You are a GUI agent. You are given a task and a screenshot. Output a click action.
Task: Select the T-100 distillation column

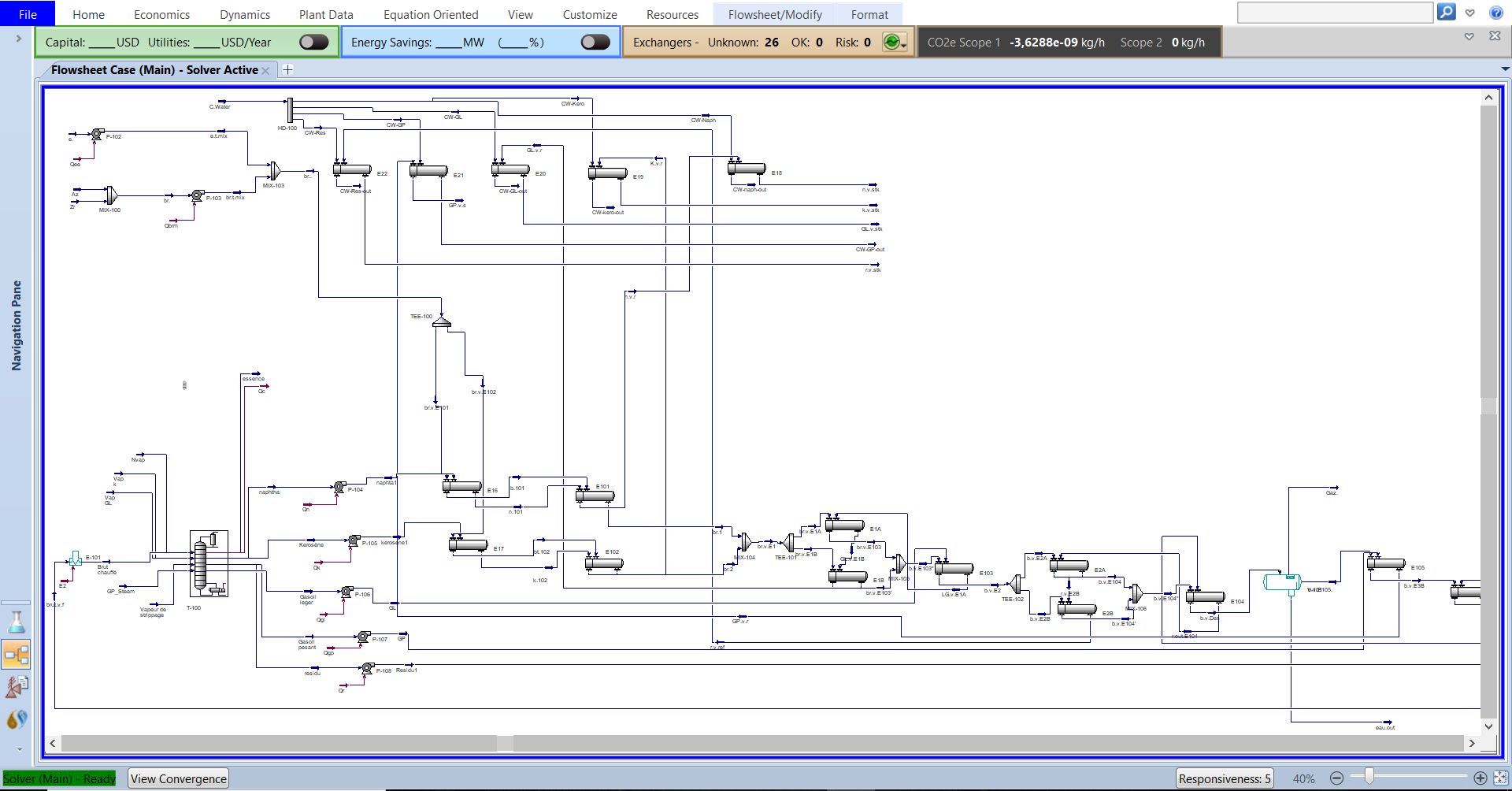click(x=209, y=564)
